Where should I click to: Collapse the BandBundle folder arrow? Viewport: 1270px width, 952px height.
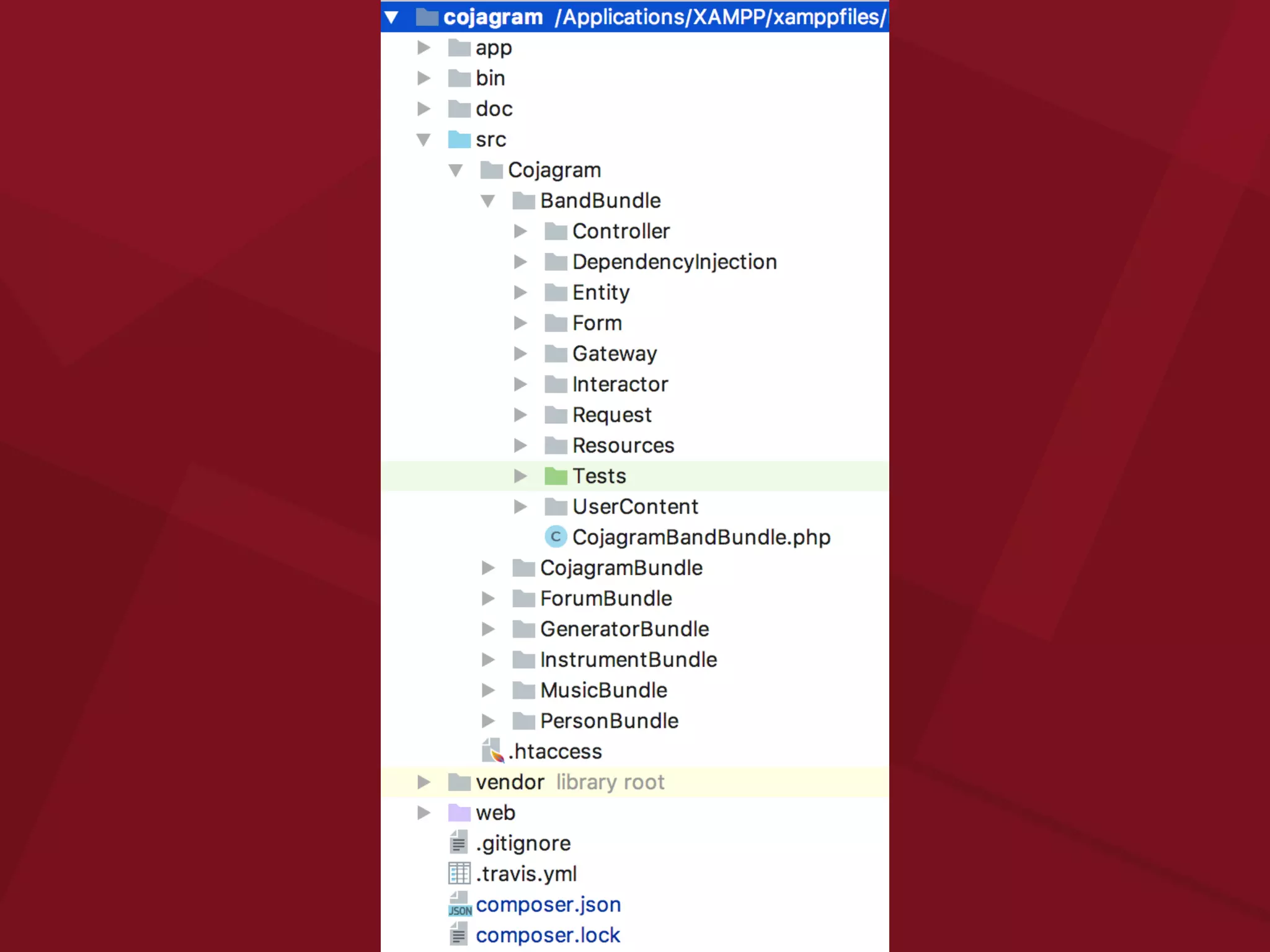pos(488,201)
